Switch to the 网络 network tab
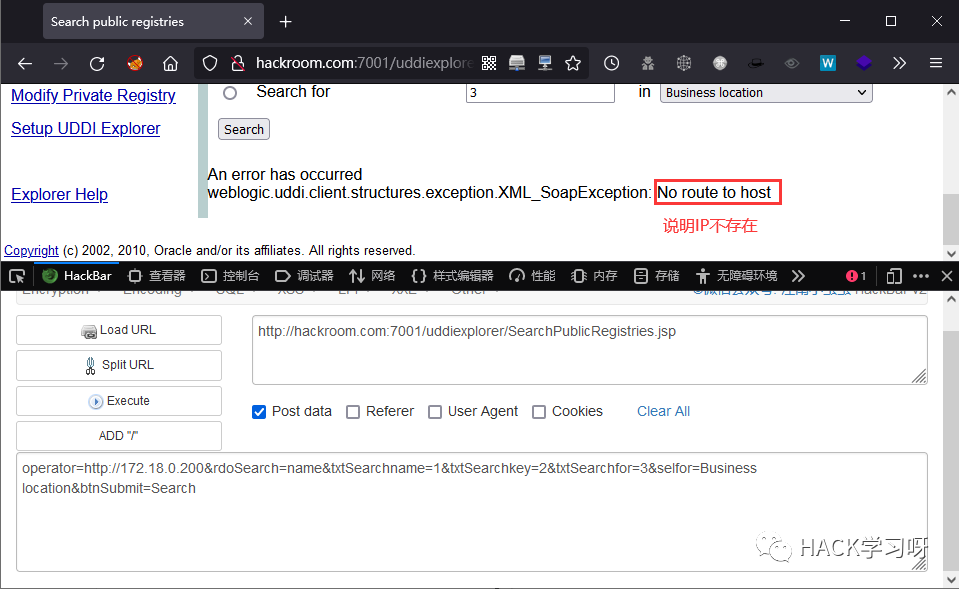959x589 pixels. tap(372, 276)
